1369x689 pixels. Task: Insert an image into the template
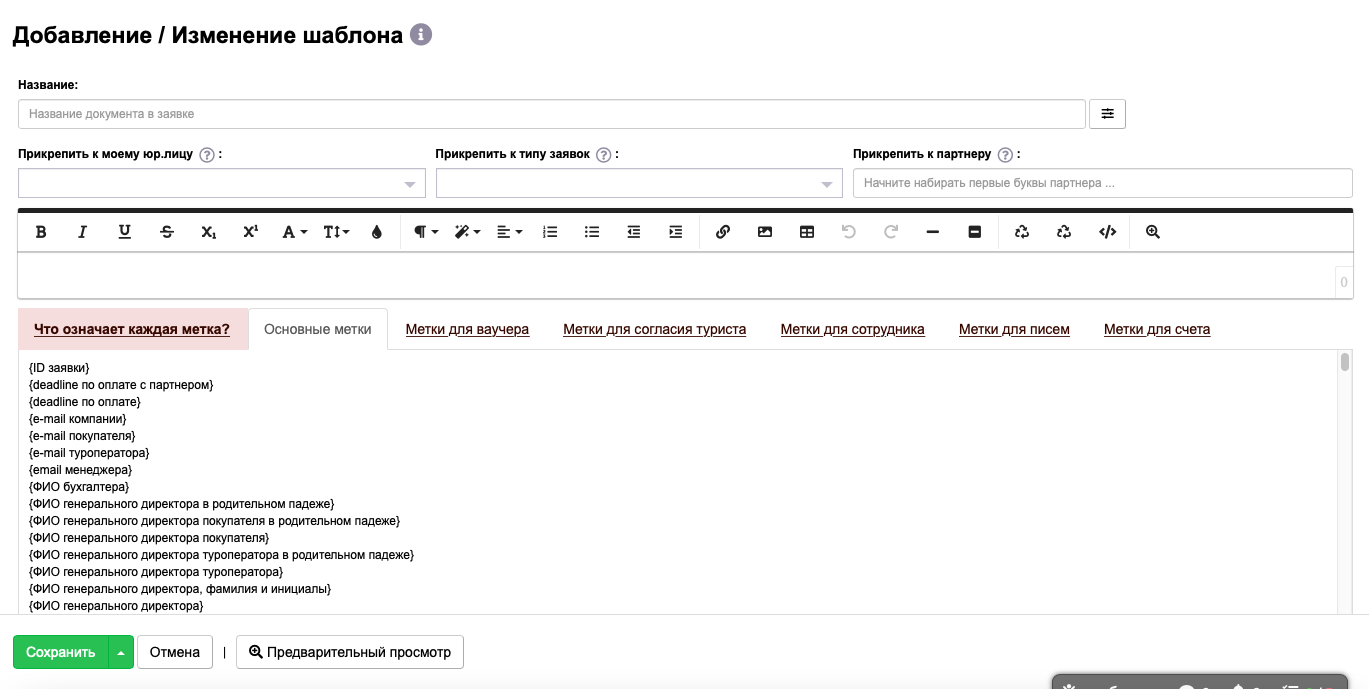pos(765,232)
